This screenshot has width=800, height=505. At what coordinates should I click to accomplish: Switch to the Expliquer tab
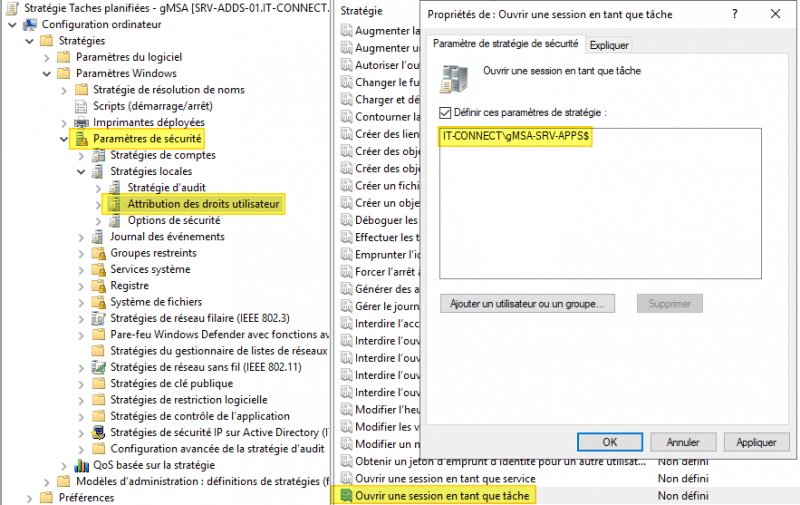click(609, 45)
